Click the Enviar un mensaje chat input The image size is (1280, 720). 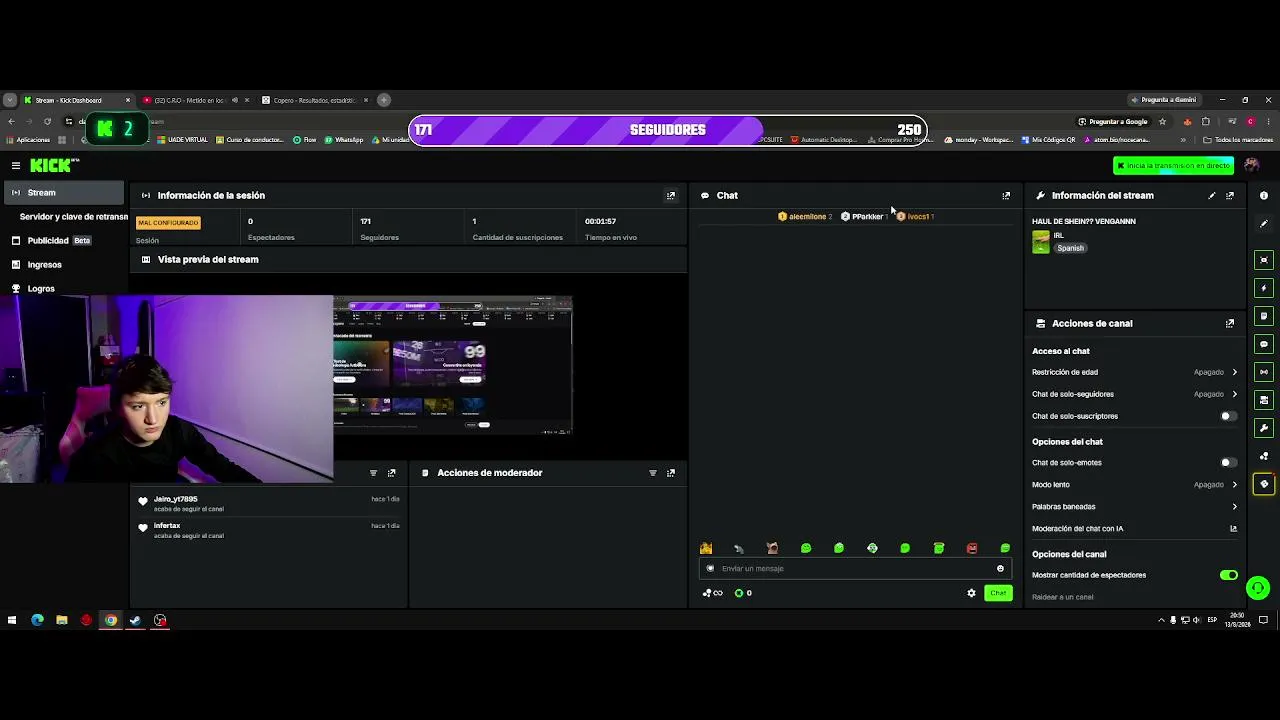pyautogui.click(x=855, y=569)
